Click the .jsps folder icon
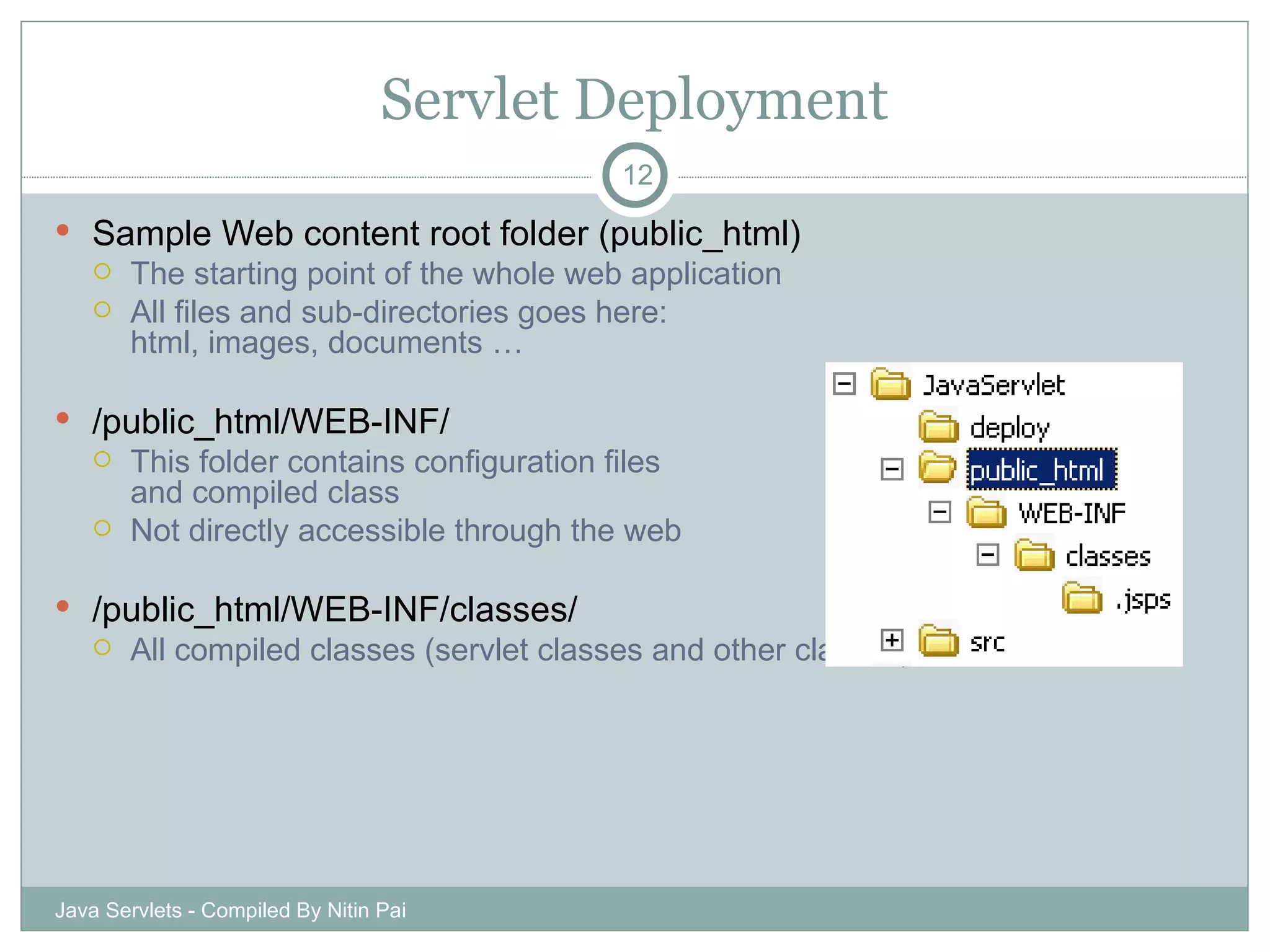Image resolution: width=1270 pixels, height=952 pixels. (1081, 599)
